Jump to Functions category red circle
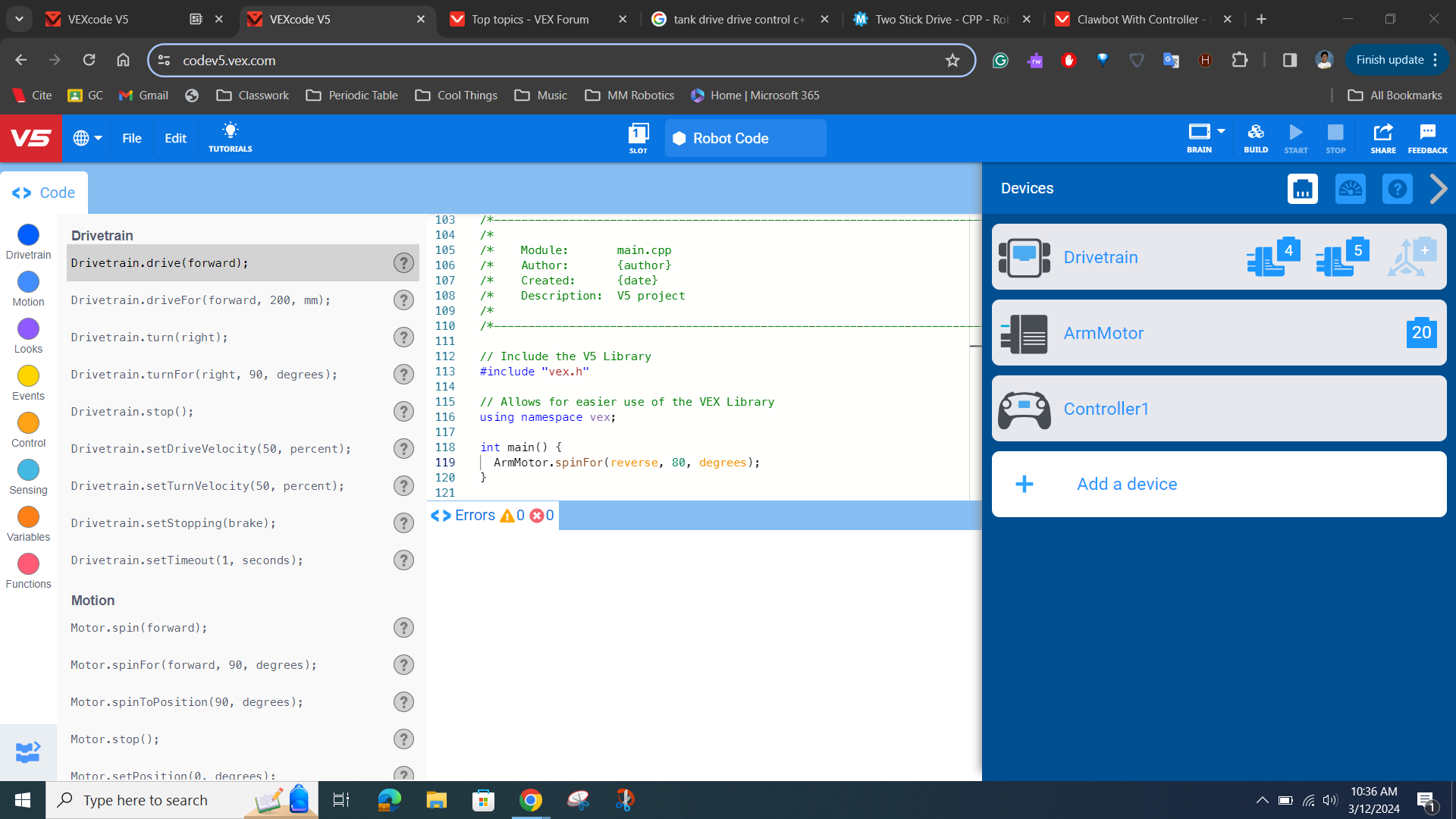 coord(28,564)
